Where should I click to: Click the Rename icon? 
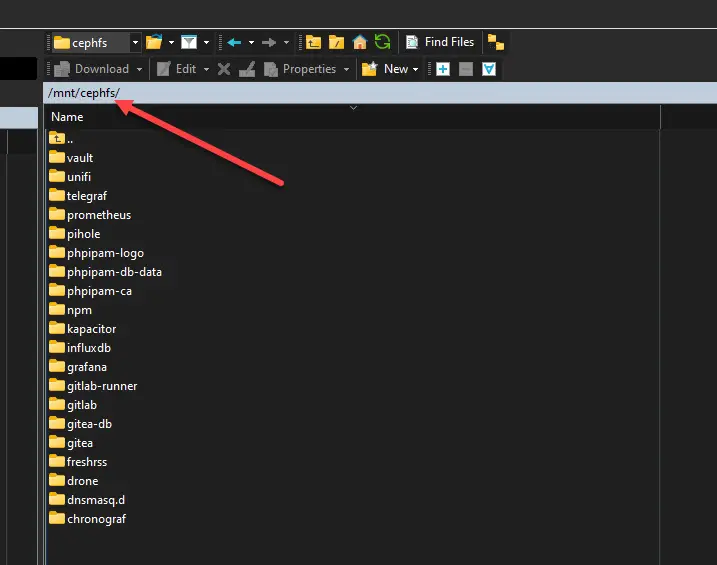tap(247, 69)
